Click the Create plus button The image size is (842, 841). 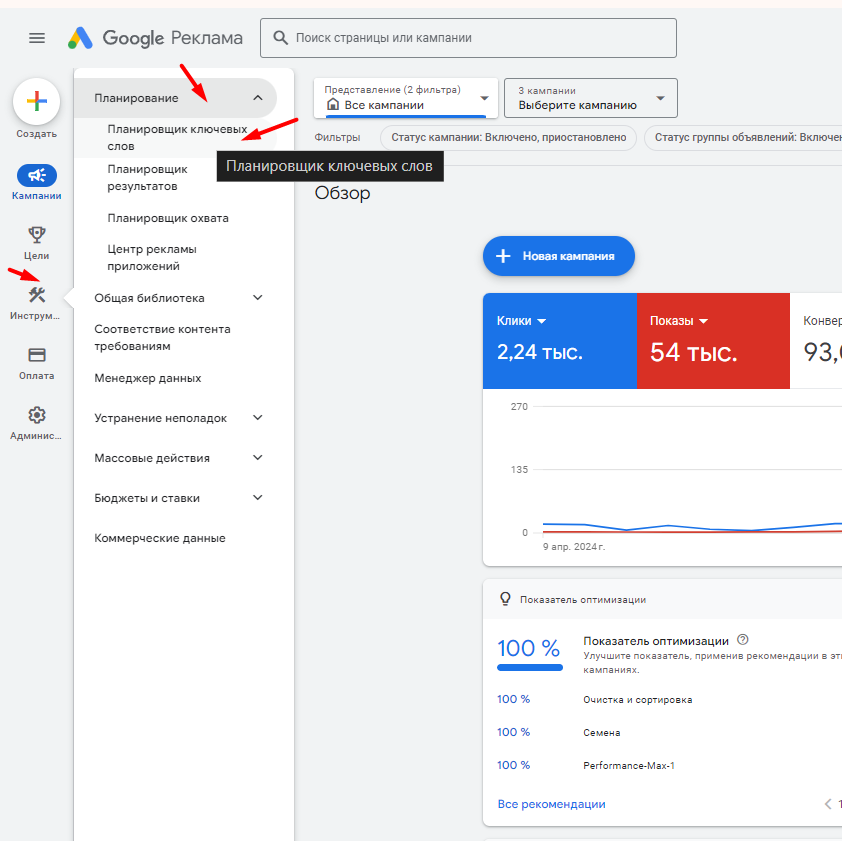tap(37, 101)
